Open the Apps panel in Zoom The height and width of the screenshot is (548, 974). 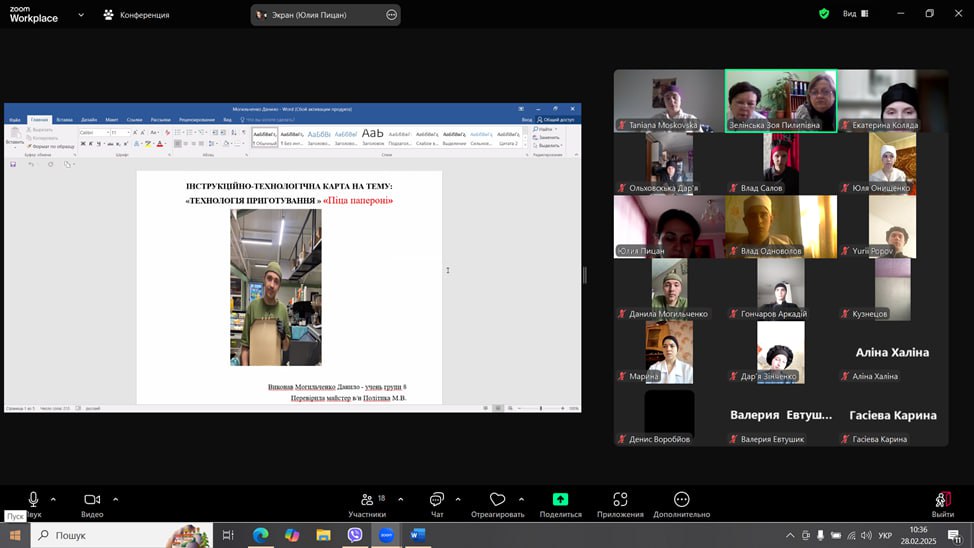pyautogui.click(x=620, y=500)
